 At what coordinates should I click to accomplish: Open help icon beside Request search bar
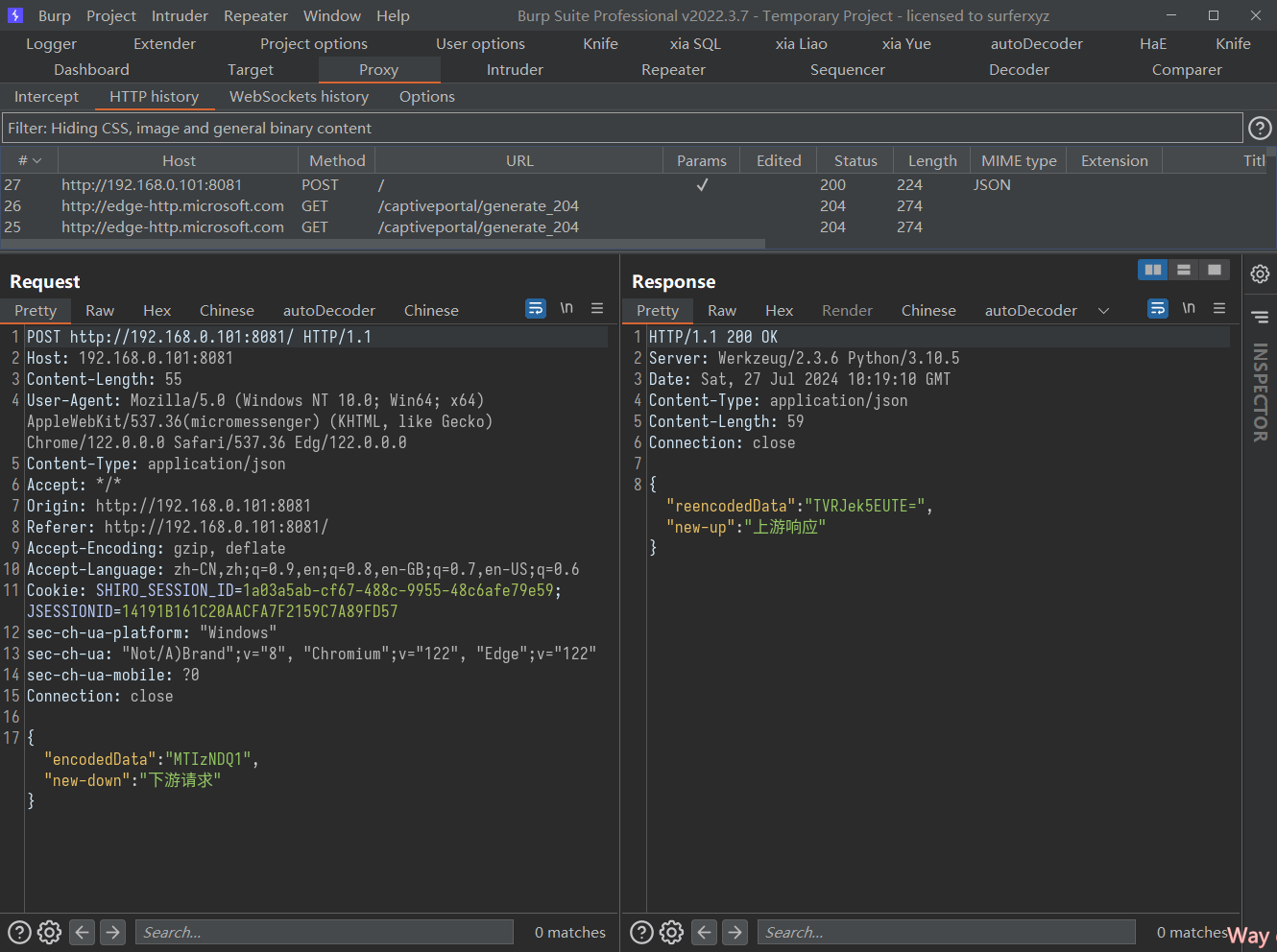click(x=19, y=932)
